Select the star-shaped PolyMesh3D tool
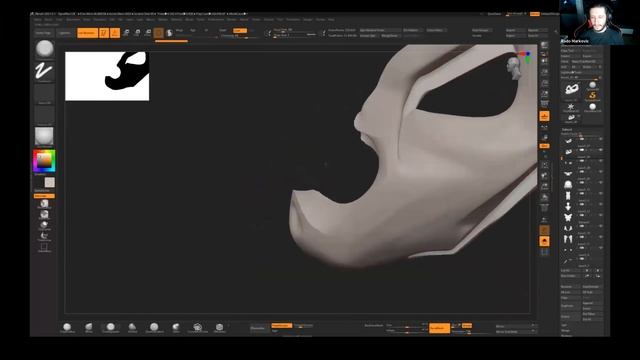 571,107
